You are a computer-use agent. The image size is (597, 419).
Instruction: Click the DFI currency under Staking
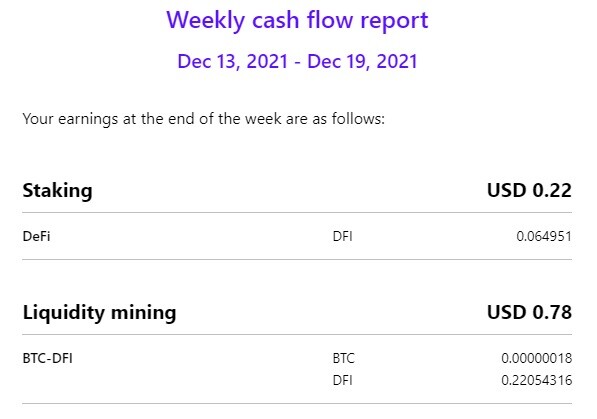point(343,237)
